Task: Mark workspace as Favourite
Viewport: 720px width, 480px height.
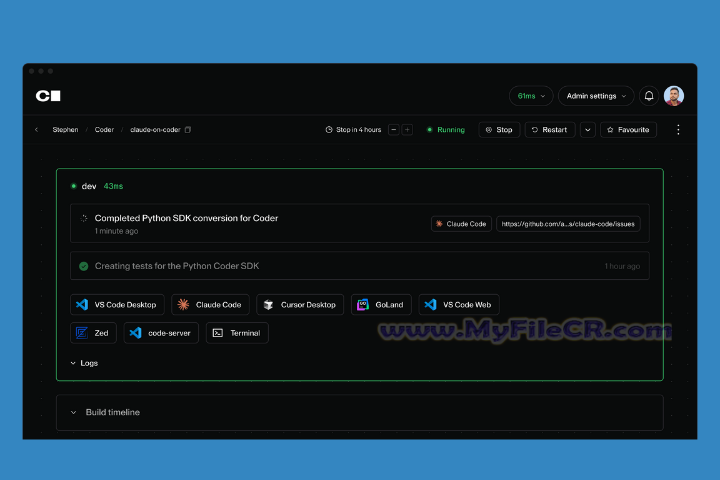Action: pyautogui.click(x=628, y=130)
